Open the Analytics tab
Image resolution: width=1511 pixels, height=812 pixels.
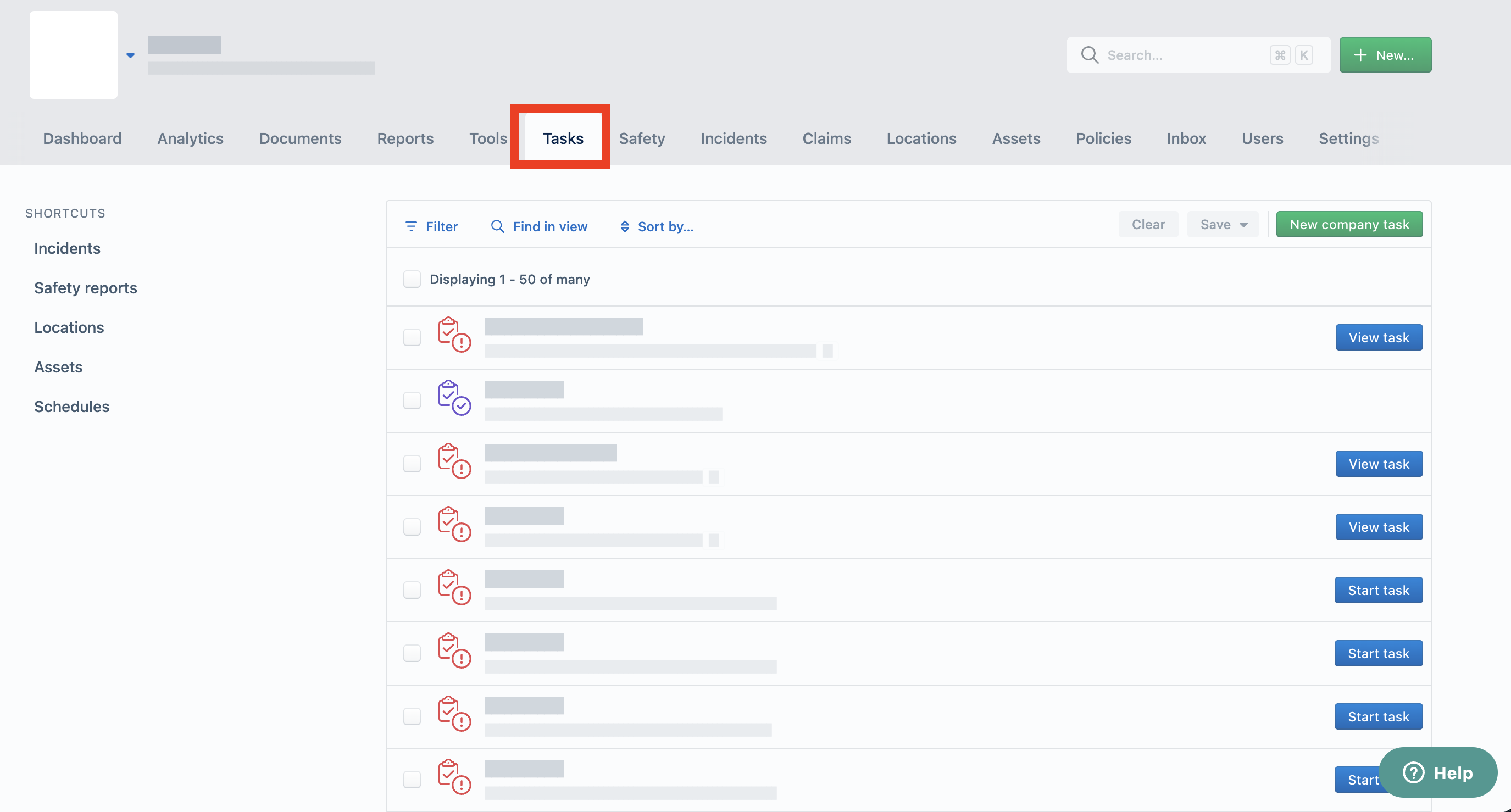[190, 138]
